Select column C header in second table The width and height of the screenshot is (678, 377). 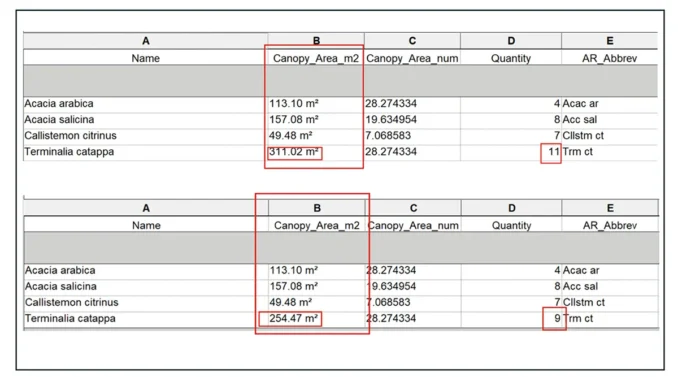click(413, 208)
